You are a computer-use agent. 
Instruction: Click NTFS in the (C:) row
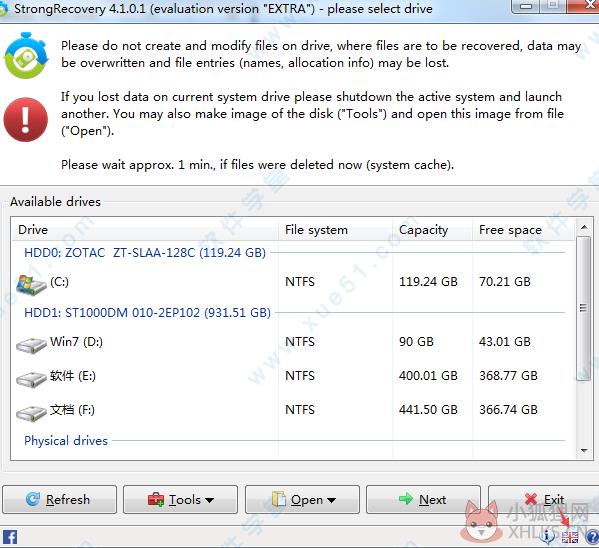[300, 282]
